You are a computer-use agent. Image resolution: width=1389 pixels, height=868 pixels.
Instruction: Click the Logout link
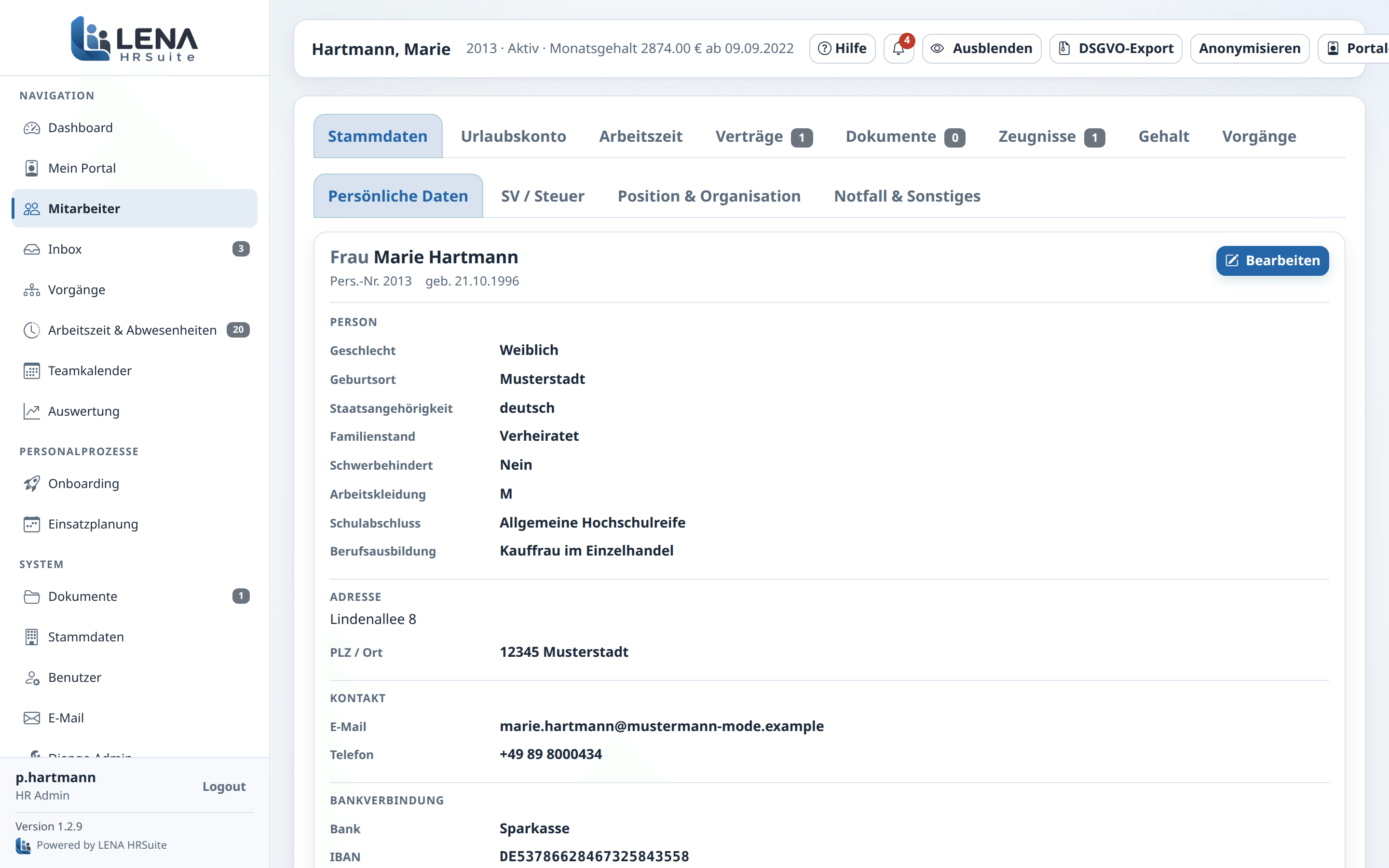click(224, 787)
